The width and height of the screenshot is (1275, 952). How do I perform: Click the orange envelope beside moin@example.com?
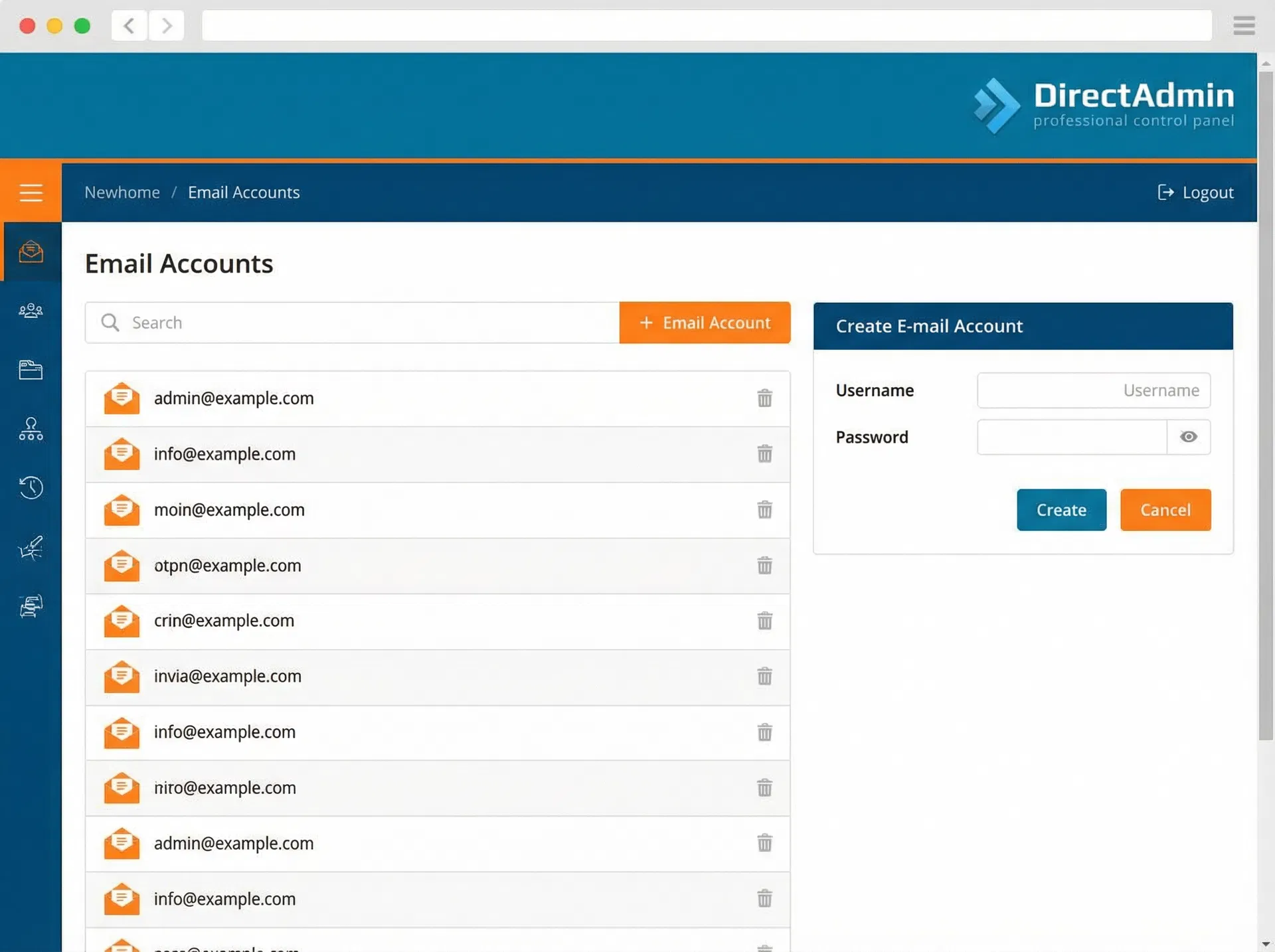tap(122, 510)
